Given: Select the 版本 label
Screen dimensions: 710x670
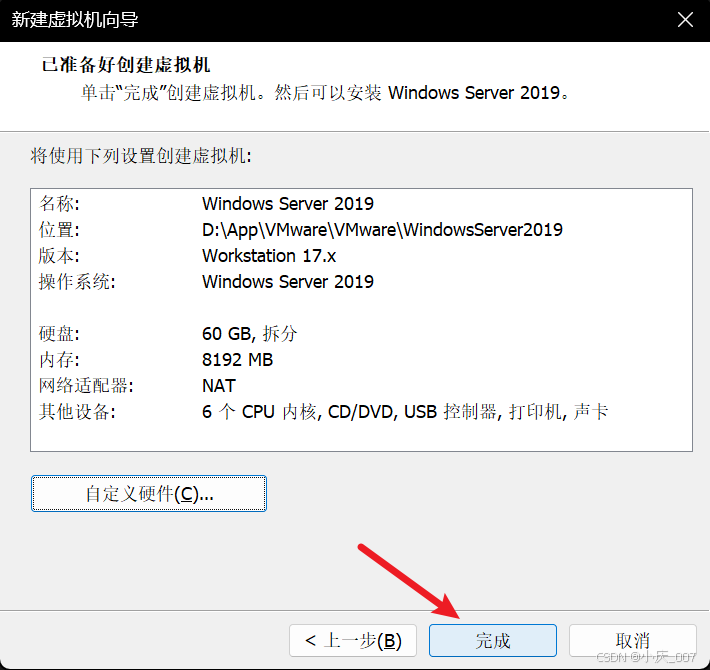Looking at the screenshot, I should (59, 256).
